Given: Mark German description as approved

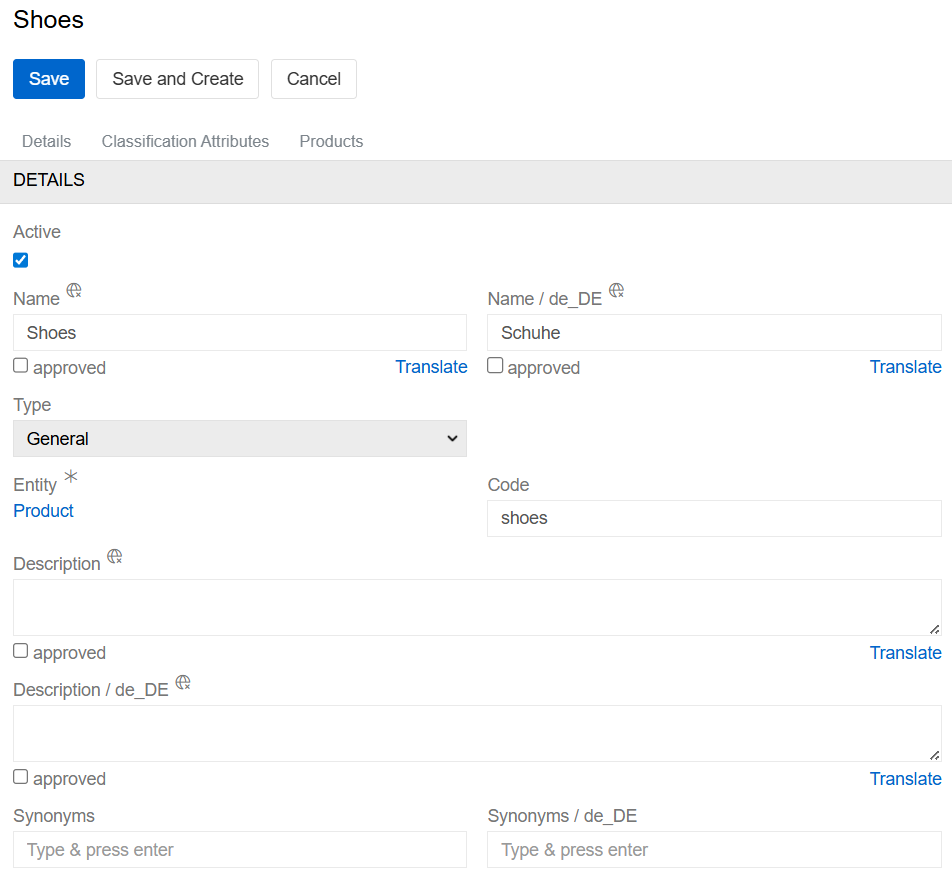Looking at the screenshot, I should point(21,777).
